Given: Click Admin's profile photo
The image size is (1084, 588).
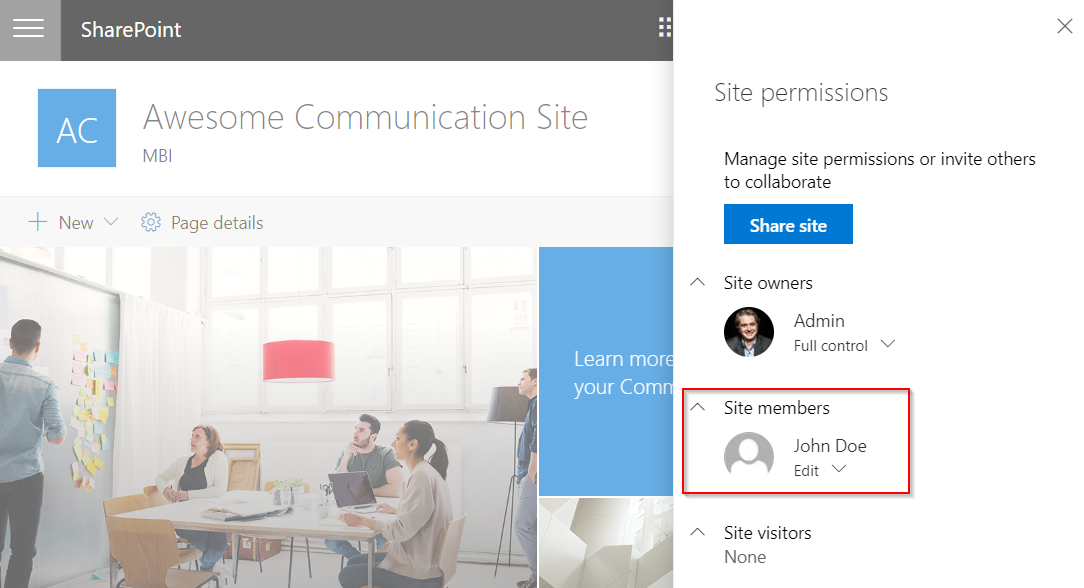Looking at the screenshot, I should coord(749,332).
